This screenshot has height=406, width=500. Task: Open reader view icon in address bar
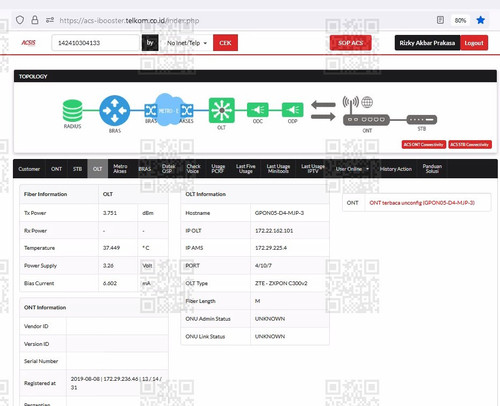click(440, 20)
